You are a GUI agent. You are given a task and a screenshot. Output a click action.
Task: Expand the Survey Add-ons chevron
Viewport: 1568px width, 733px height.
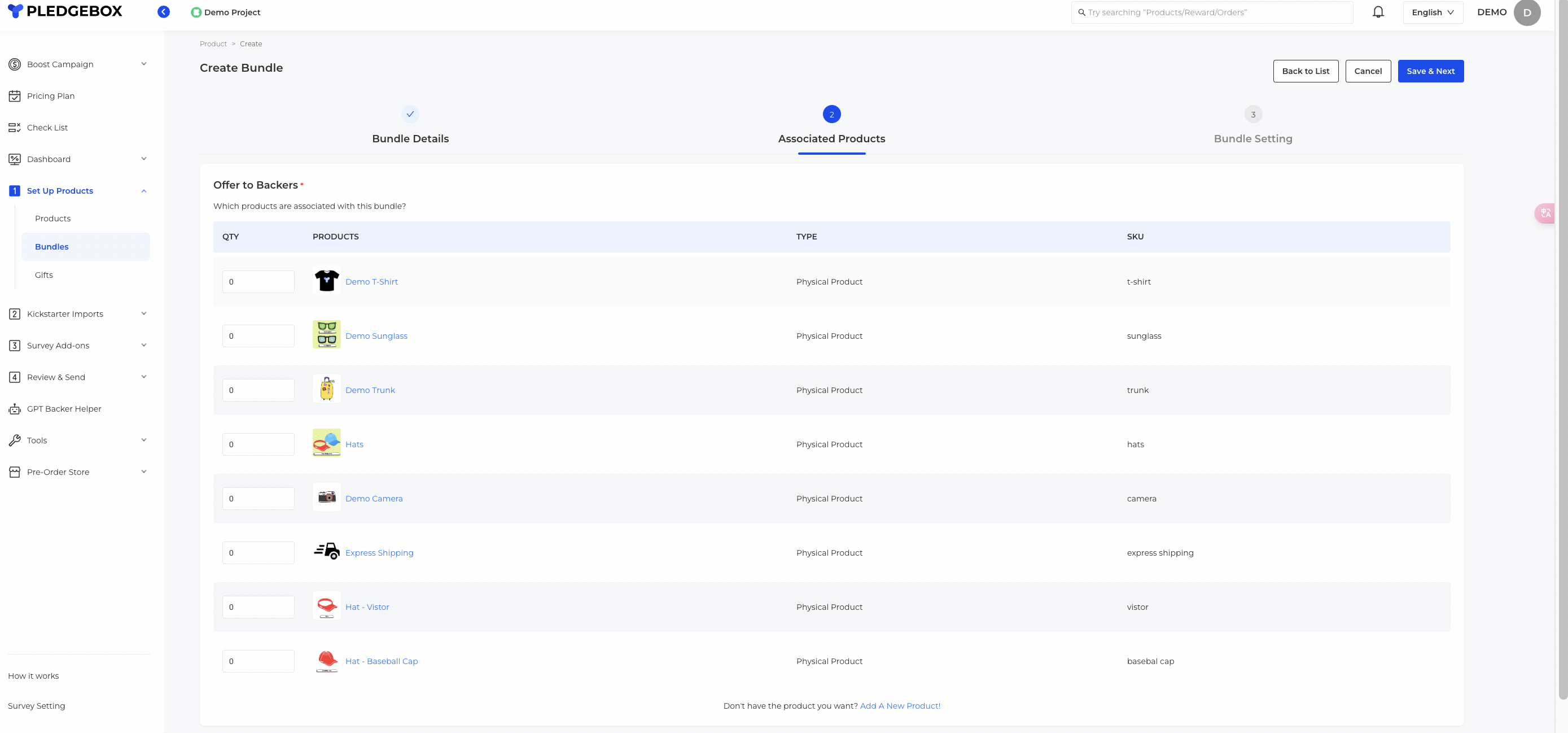[144, 345]
